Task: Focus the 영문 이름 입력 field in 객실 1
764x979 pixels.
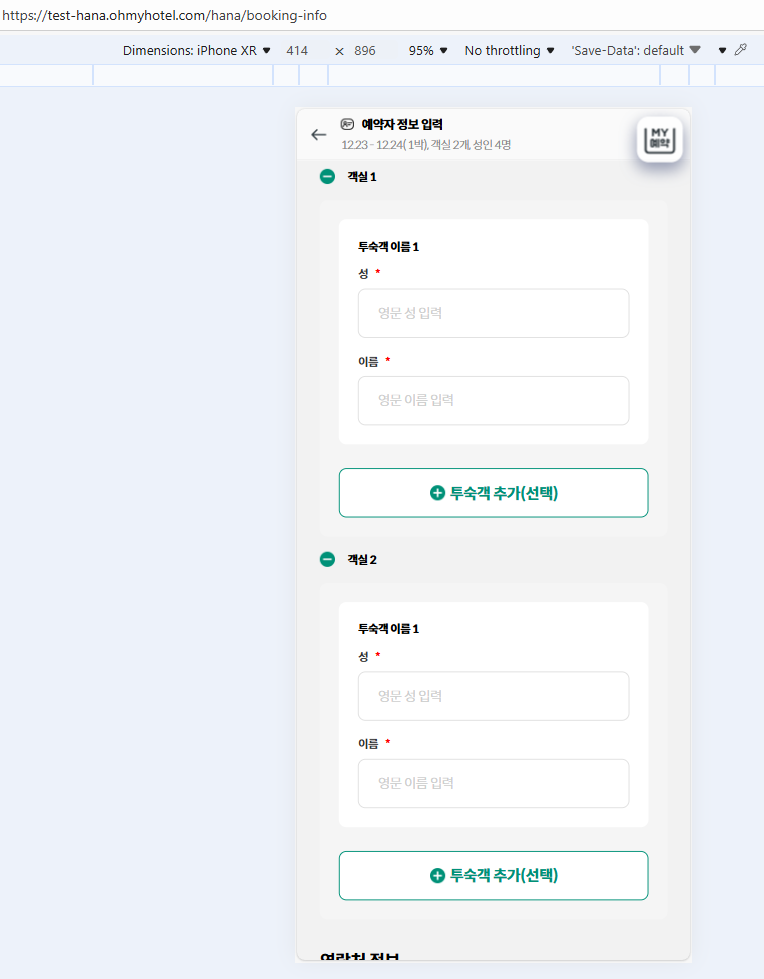Action: (494, 400)
